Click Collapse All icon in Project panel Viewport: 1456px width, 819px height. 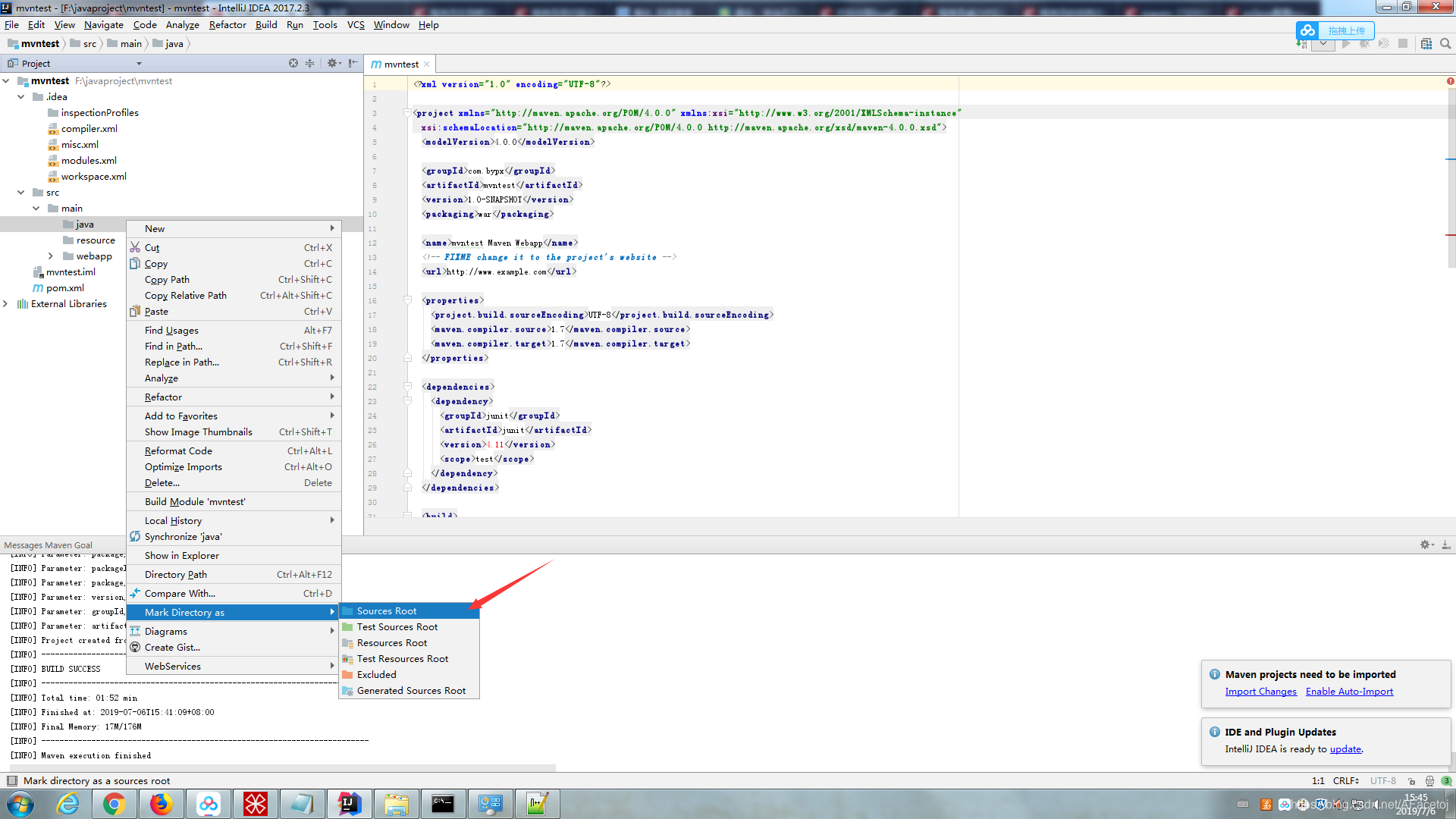click(x=309, y=64)
